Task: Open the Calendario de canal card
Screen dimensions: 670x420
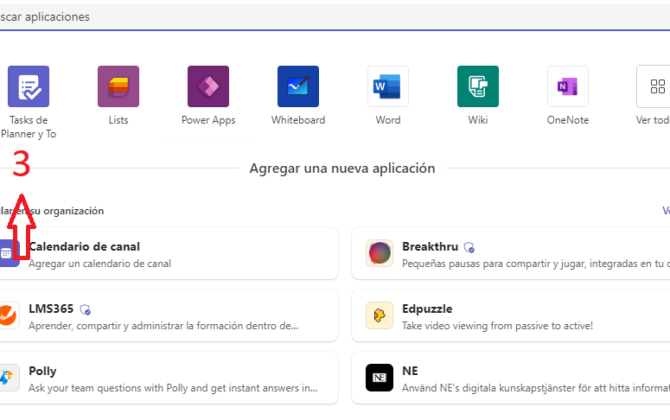Action: 169,253
